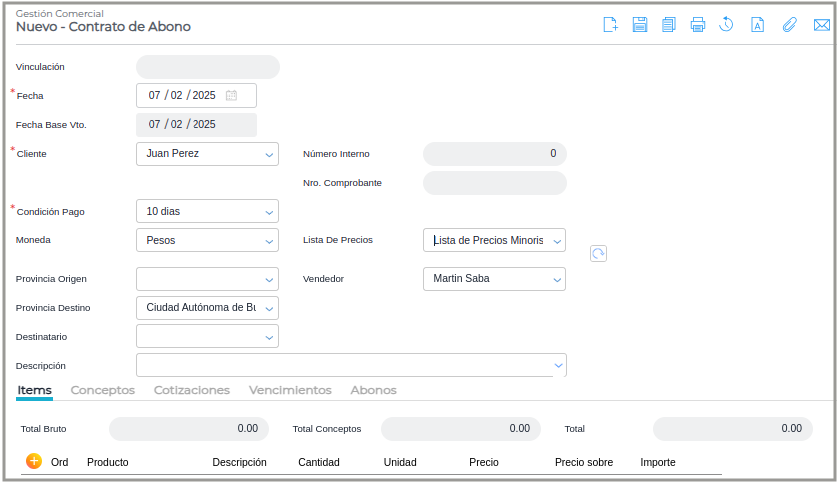
Task: Print the contract using the printer icon
Action: pos(698,25)
